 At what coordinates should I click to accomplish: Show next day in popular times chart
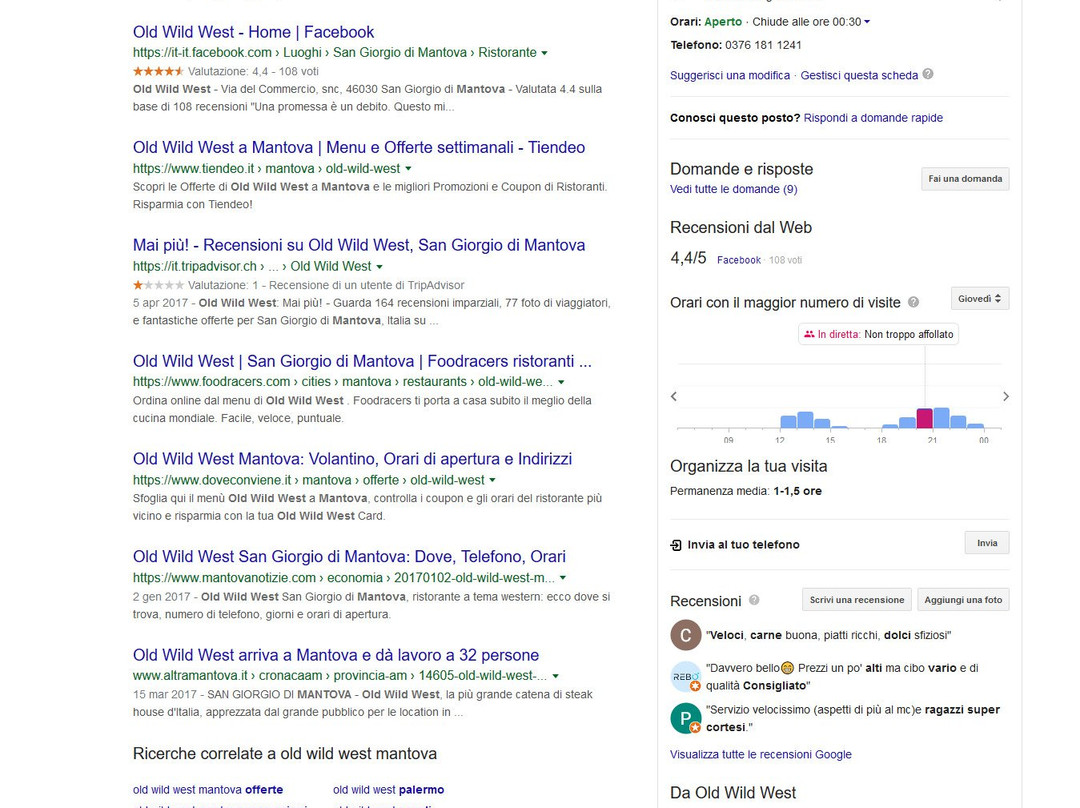tap(1006, 396)
